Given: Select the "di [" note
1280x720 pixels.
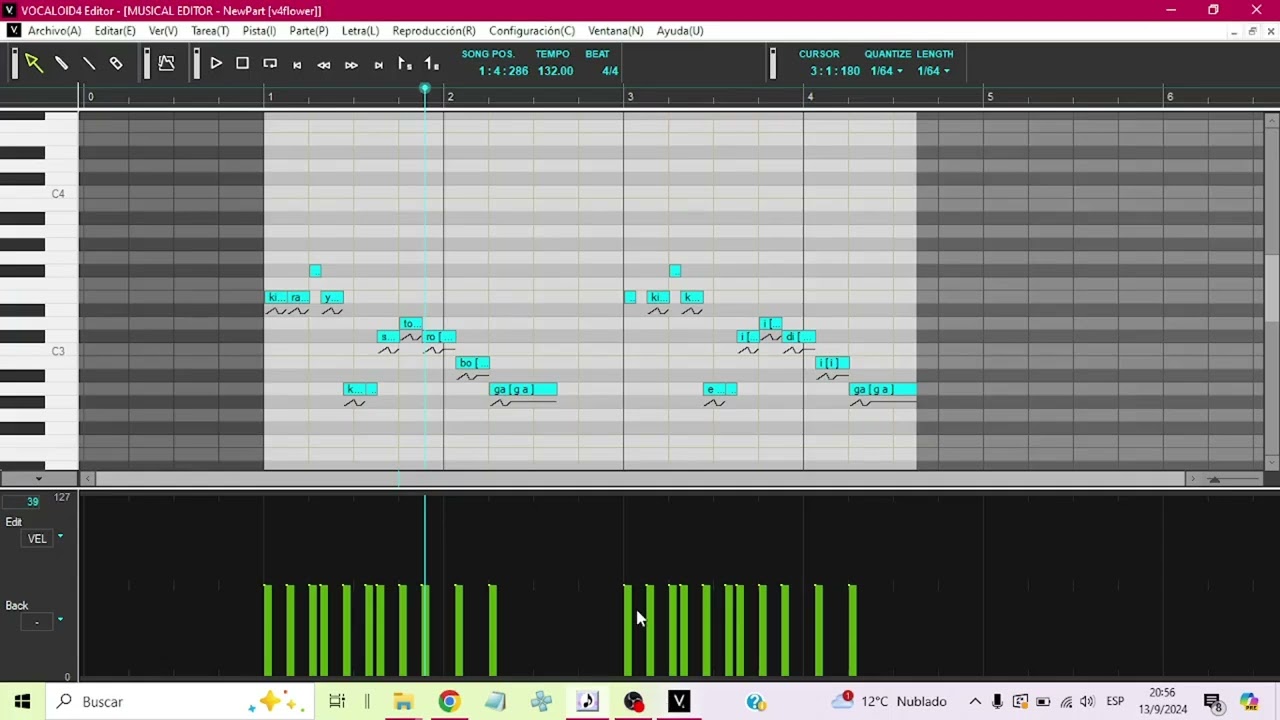Looking at the screenshot, I should [x=798, y=337].
